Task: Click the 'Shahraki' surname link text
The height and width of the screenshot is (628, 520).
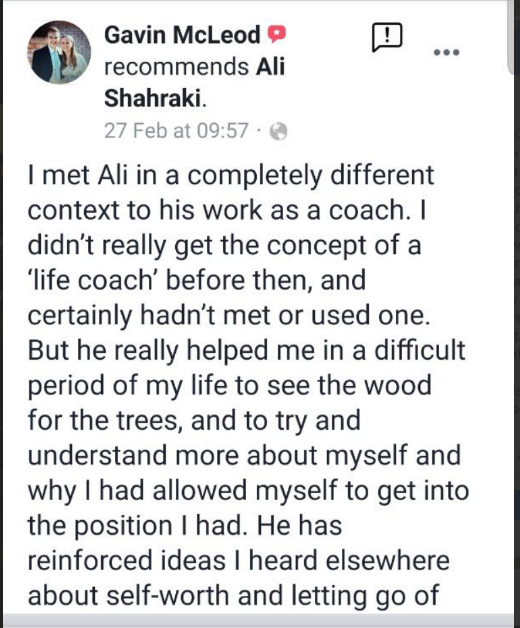Action: (153, 98)
